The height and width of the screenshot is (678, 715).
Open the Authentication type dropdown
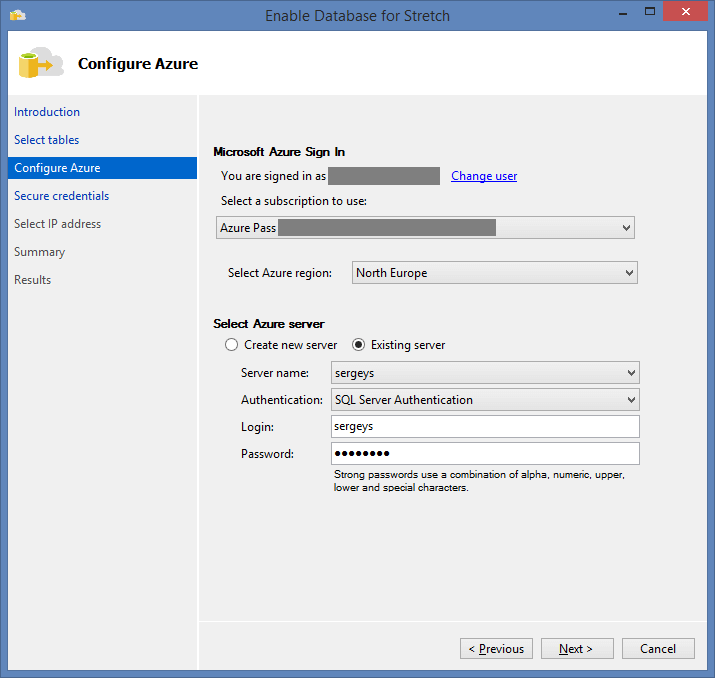click(485, 400)
